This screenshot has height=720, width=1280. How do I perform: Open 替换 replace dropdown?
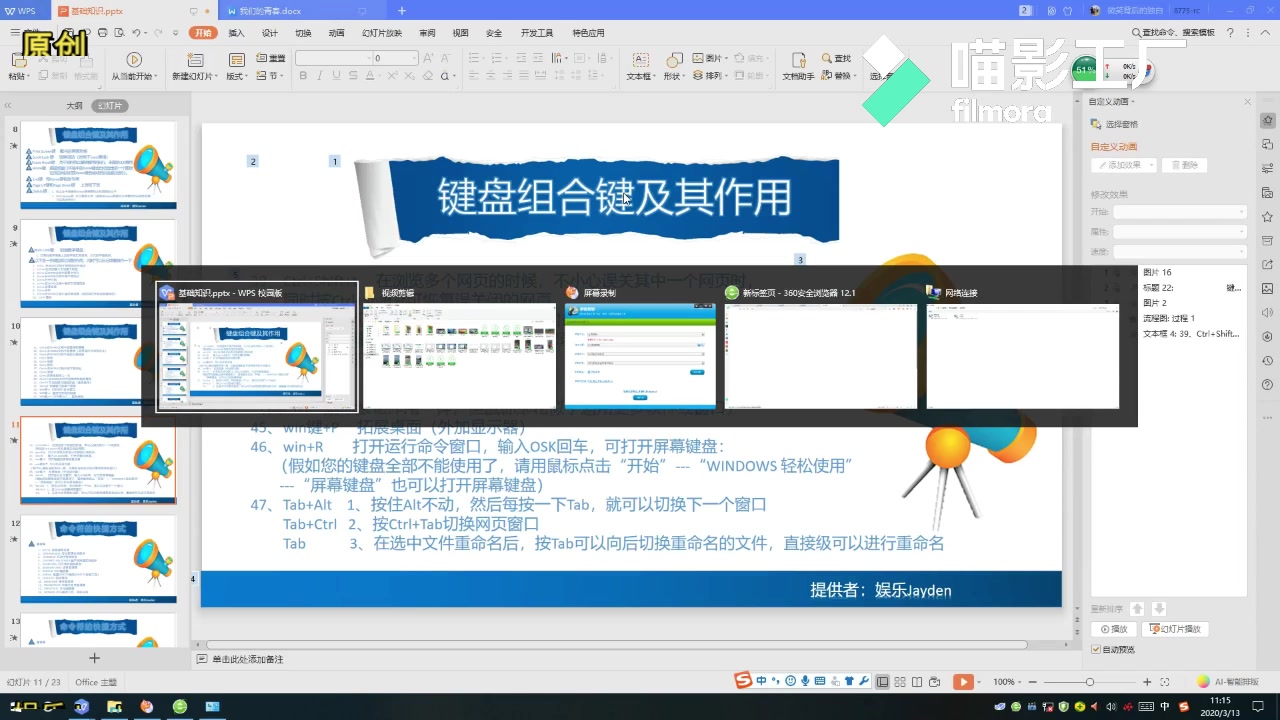coord(838,76)
